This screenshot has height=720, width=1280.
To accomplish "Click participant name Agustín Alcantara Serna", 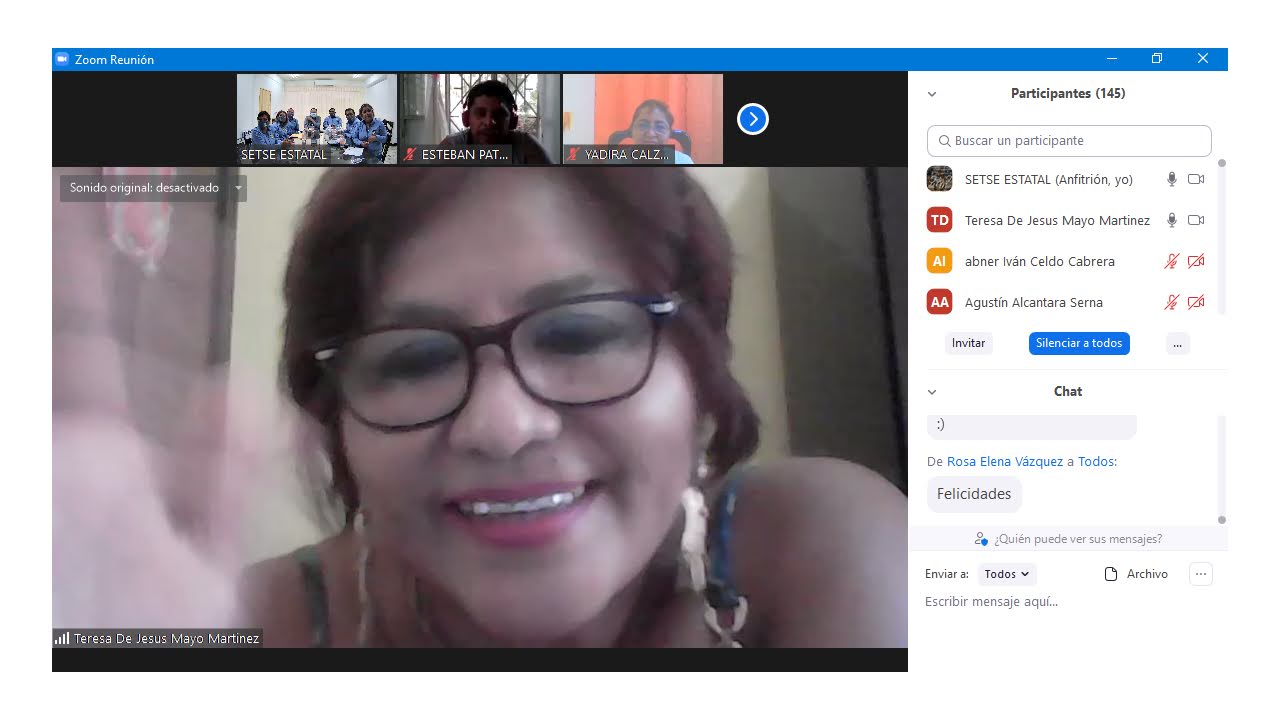I will click(1034, 302).
